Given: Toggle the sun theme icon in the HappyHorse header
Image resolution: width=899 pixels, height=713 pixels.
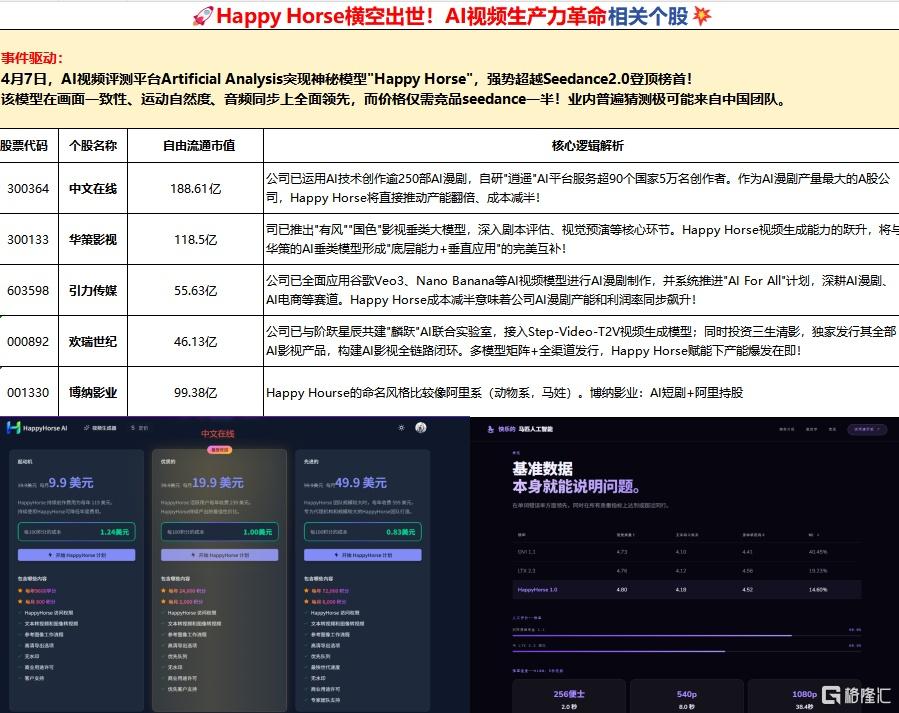Looking at the screenshot, I should [401, 428].
